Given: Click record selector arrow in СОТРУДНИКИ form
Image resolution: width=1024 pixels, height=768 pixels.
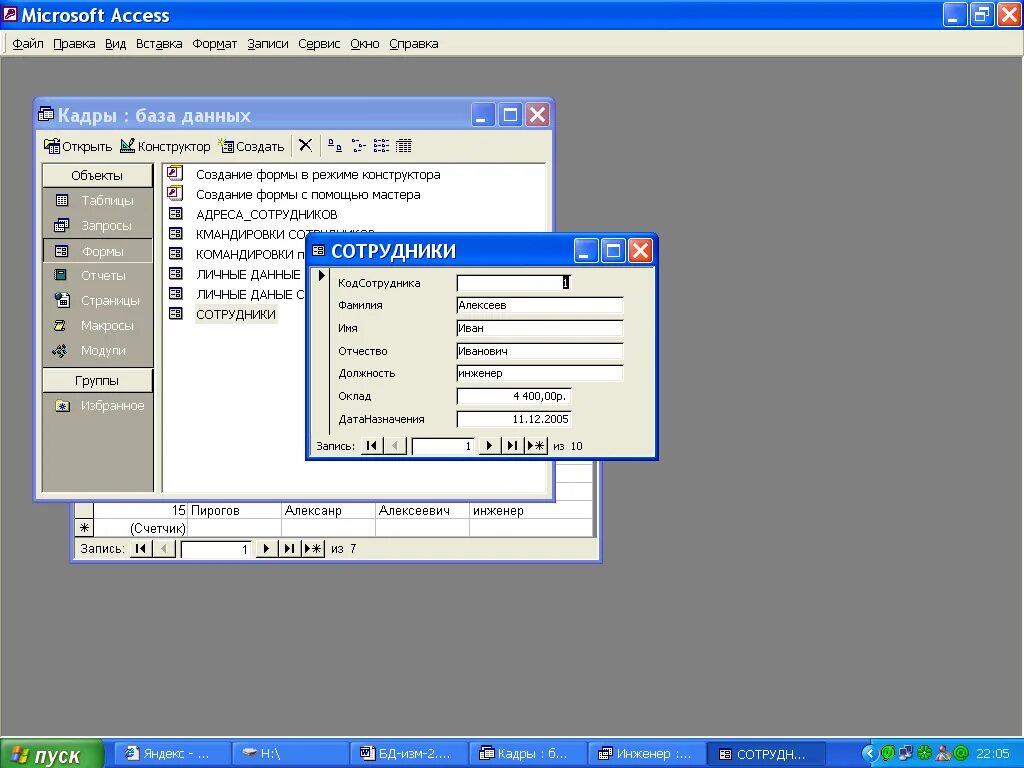Looking at the screenshot, I should pos(321,276).
